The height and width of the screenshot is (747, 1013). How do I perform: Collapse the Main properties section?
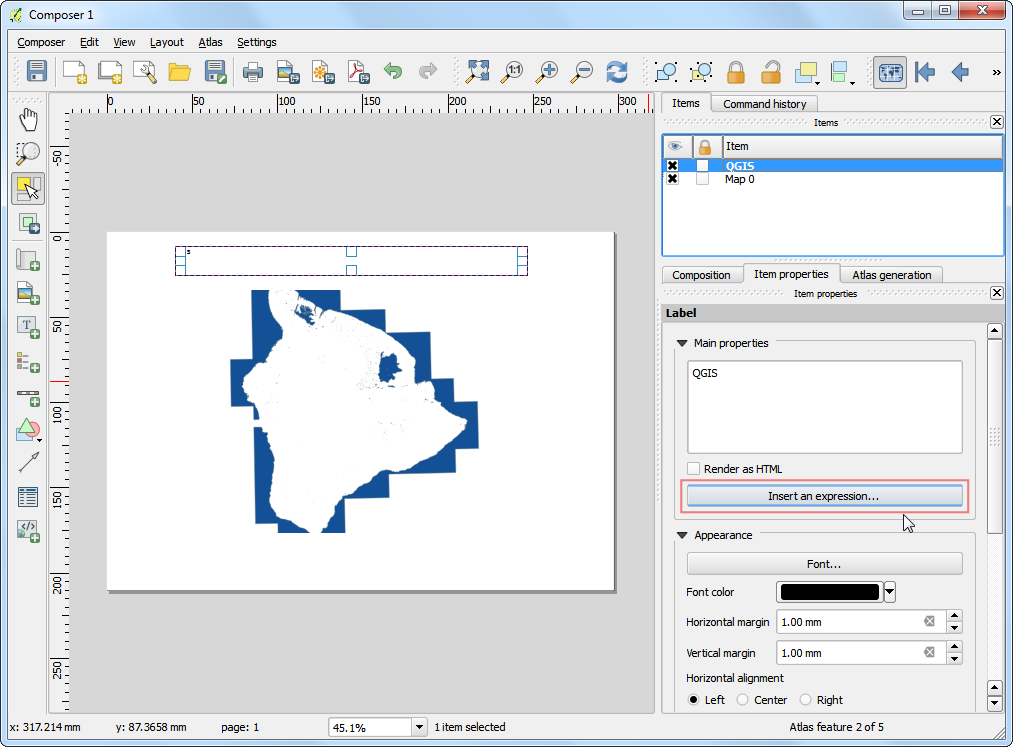(682, 343)
